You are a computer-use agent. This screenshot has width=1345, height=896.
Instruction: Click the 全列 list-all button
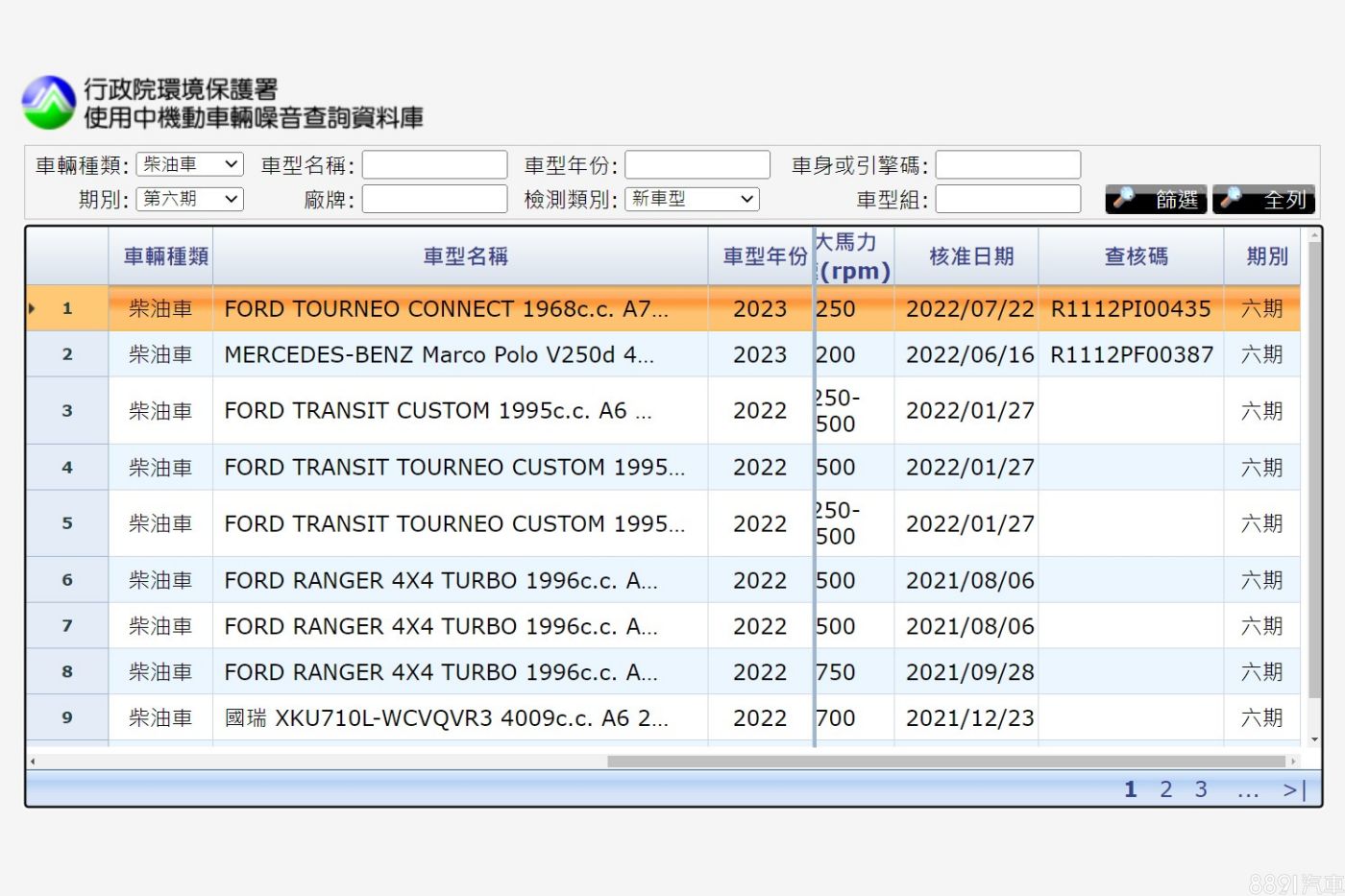coord(1263,199)
